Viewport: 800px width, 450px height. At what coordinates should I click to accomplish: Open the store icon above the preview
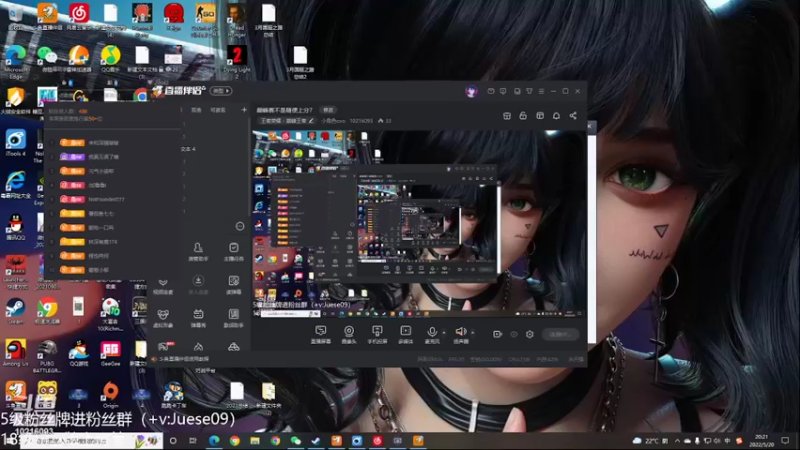507,116
